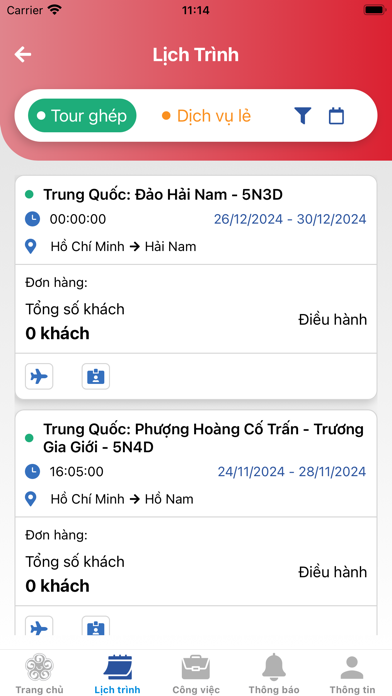Click Đơn hàng label on Đảo Hải Nam card
Viewport: 392px width, 696px height.
coord(56,283)
